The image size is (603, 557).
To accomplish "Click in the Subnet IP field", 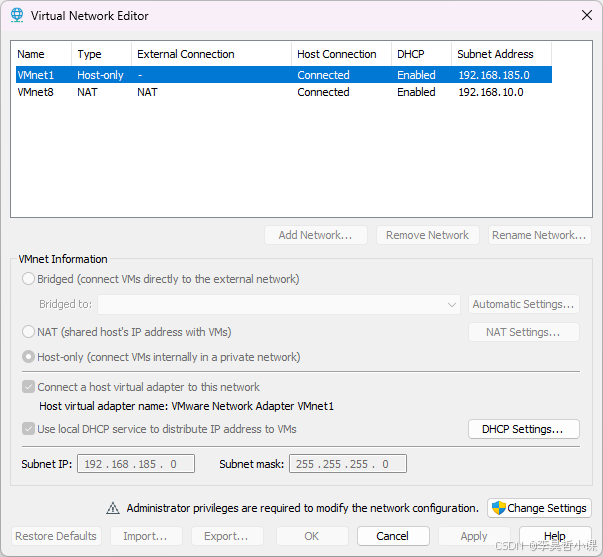I will (x=136, y=464).
